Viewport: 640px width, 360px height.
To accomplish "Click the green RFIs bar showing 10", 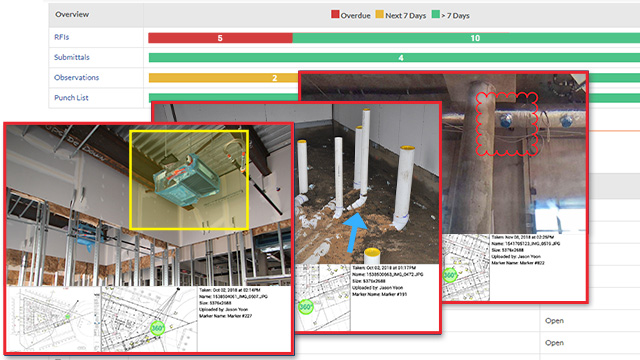I will (466, 38).
